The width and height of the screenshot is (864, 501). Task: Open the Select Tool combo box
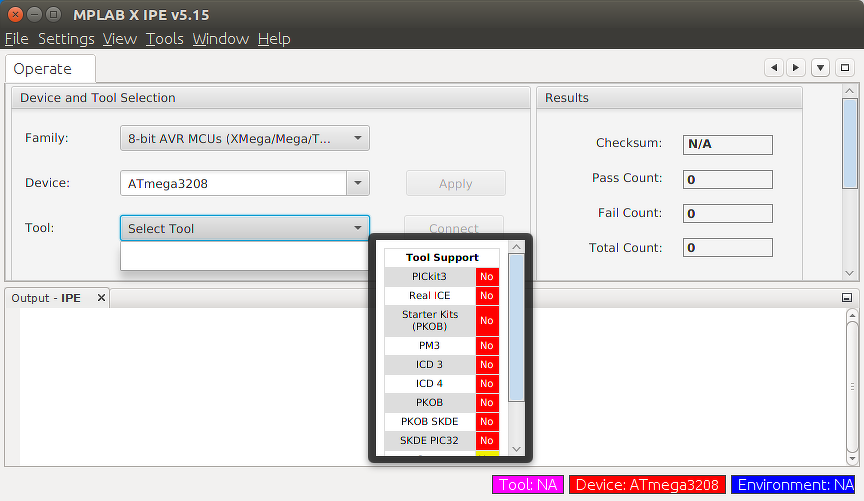pos(245,228)
